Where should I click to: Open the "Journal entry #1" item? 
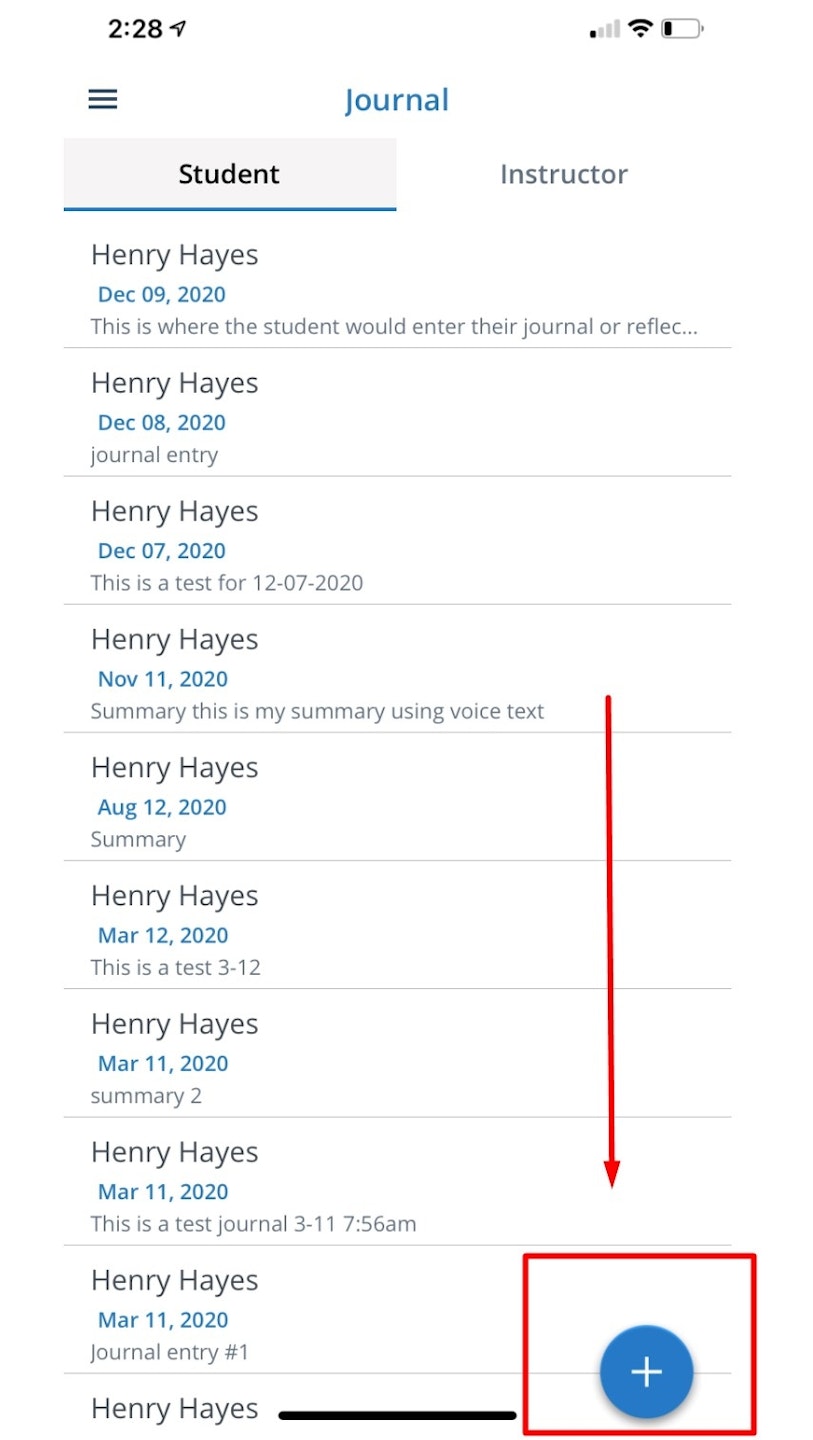tap(300, 1314)
